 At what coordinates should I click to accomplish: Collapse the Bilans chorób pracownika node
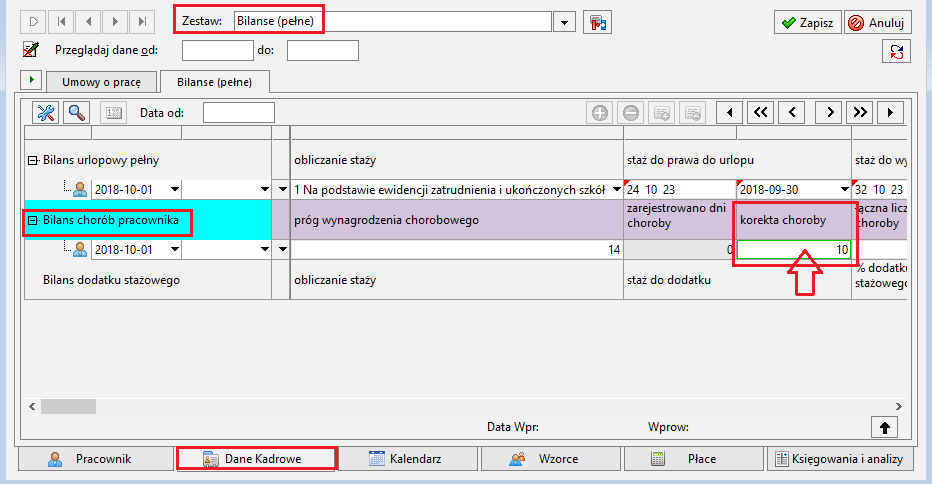coord(33,221)
